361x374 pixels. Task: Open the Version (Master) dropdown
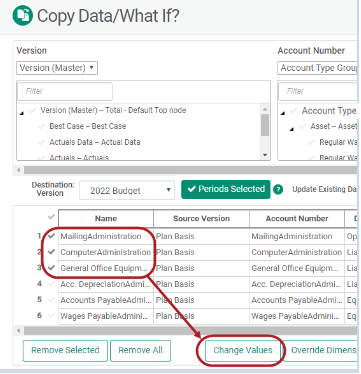coord(57,68)
